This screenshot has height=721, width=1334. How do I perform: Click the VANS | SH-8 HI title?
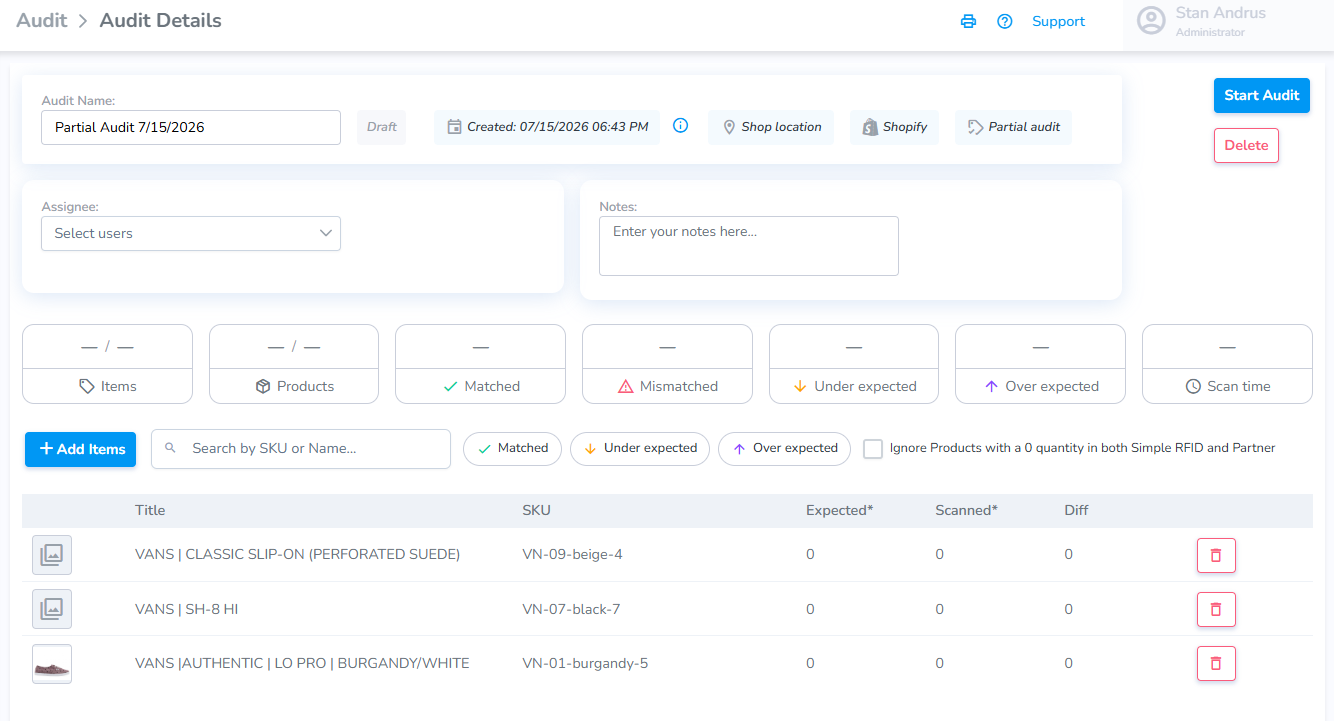[x=186, y=609]
